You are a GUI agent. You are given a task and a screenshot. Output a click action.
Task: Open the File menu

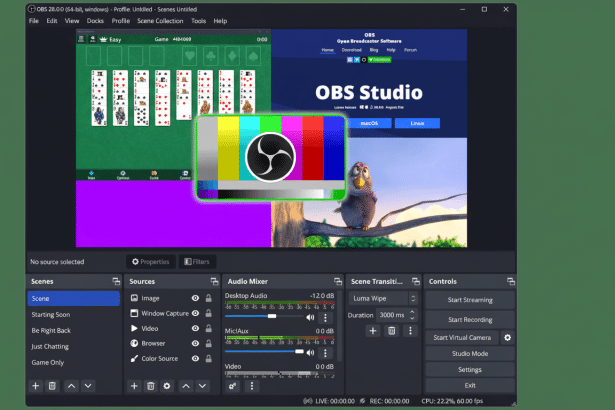point(34,21)
